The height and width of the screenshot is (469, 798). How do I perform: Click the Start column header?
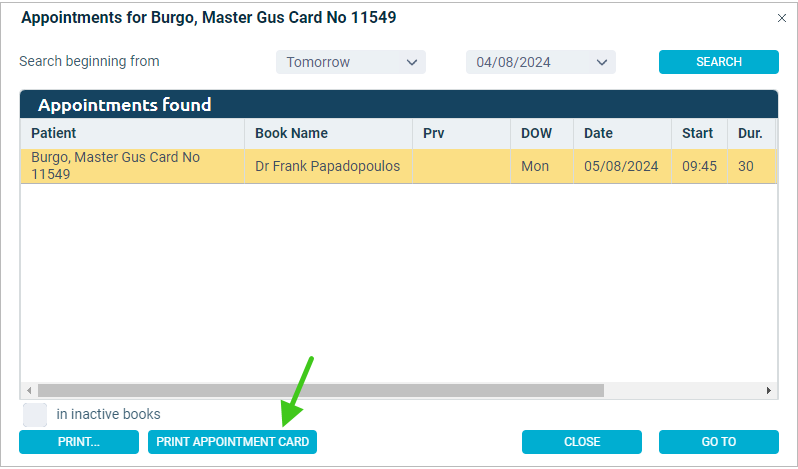(699, 133)
